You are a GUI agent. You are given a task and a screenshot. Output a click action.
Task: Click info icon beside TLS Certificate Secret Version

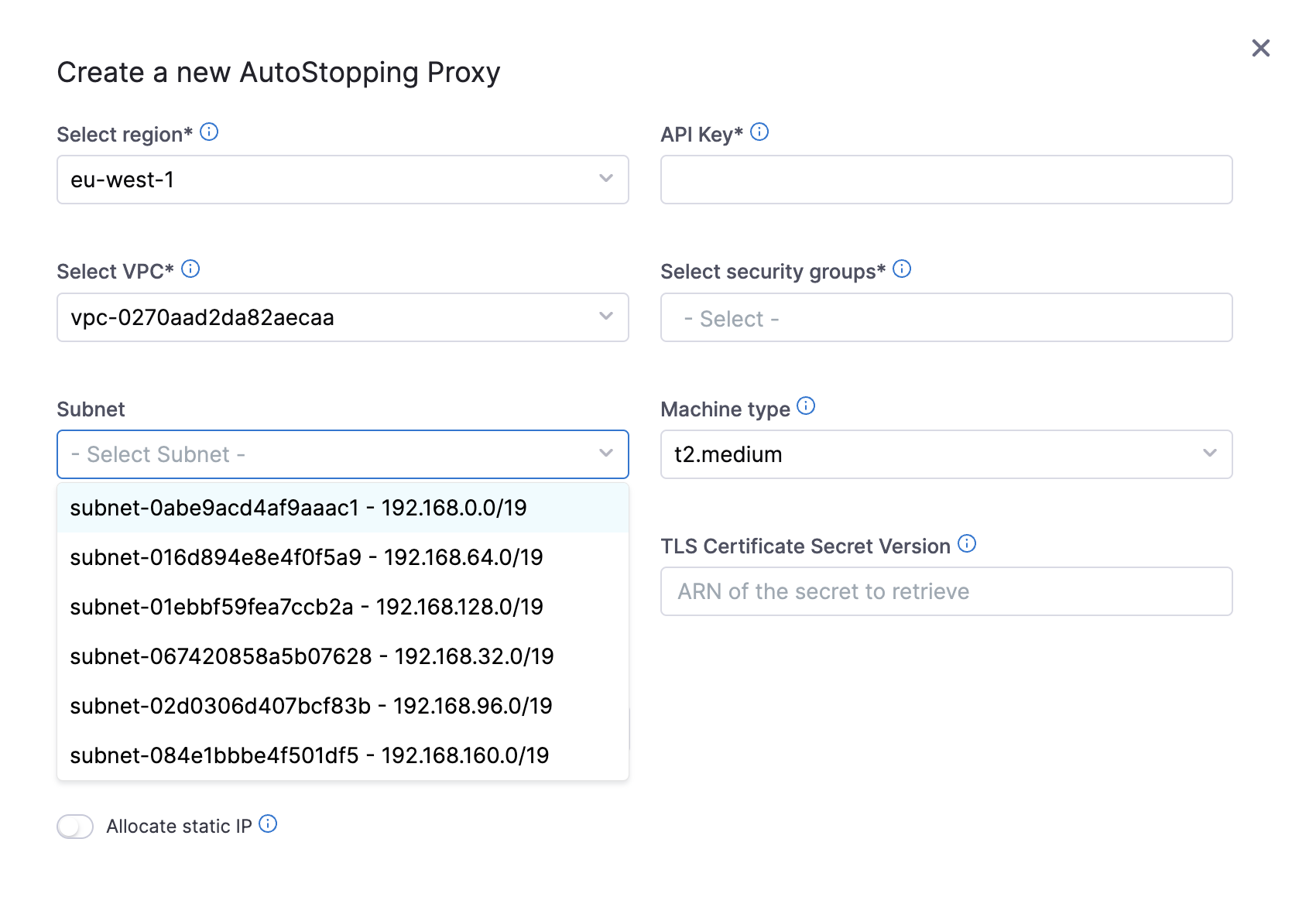point(967,544)
